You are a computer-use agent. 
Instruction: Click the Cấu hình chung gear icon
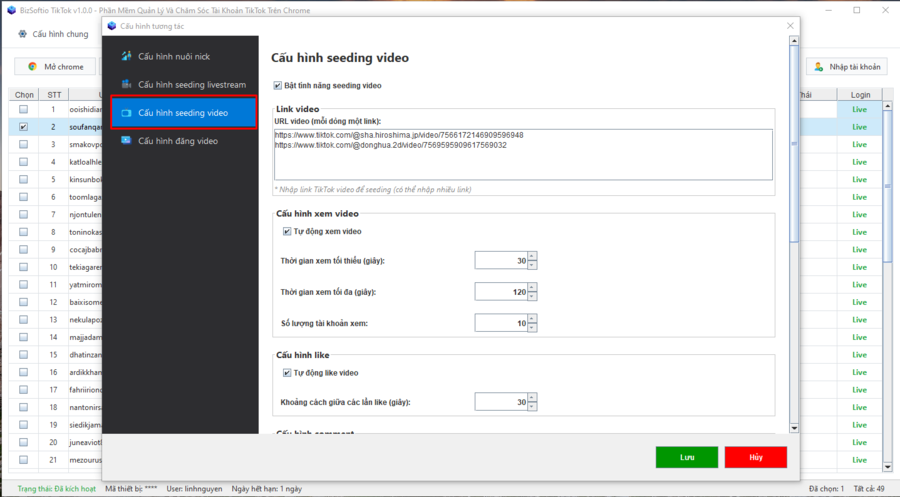pyautogui.click(x=22, y=33)
